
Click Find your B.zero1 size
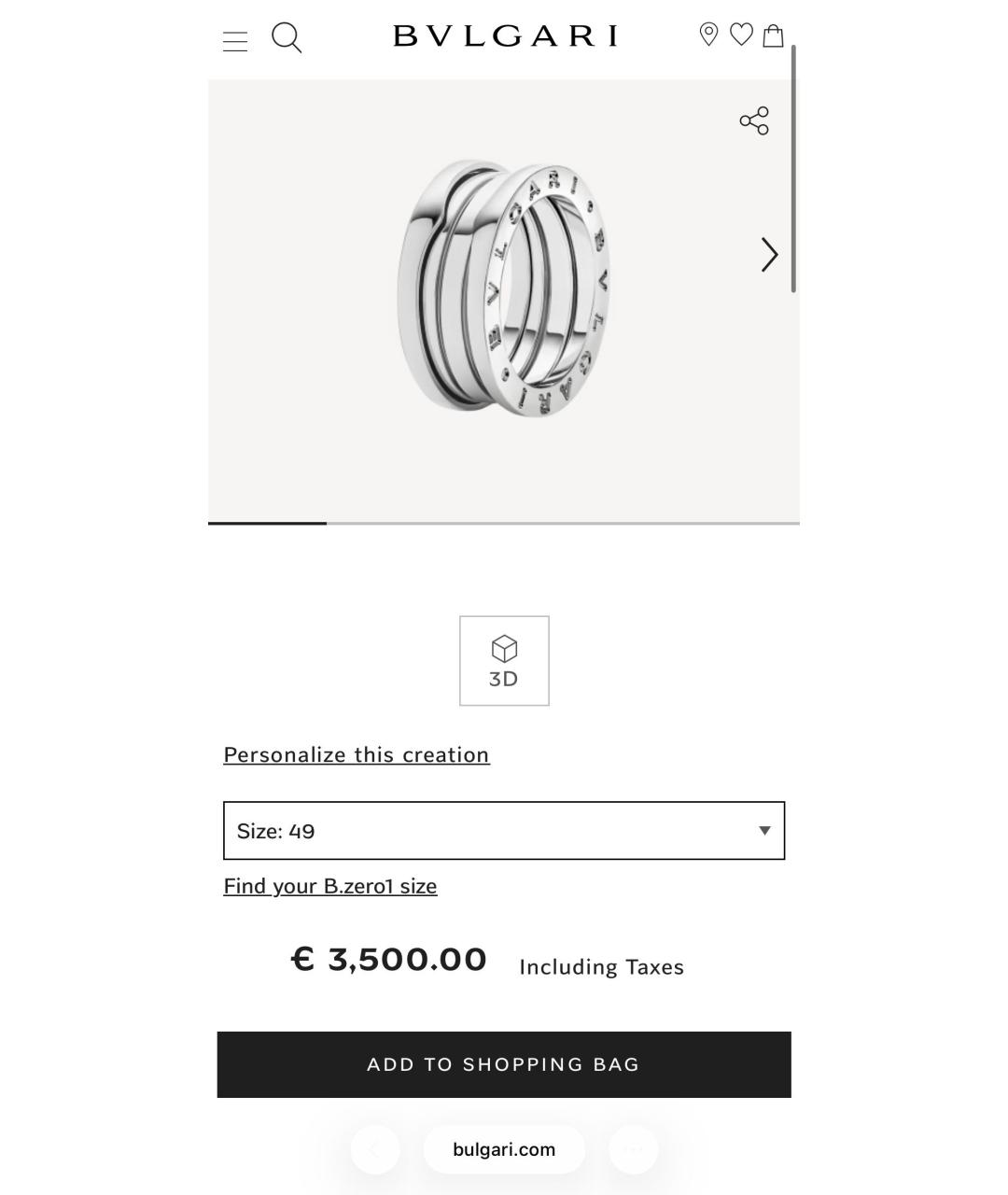[329, 886]
